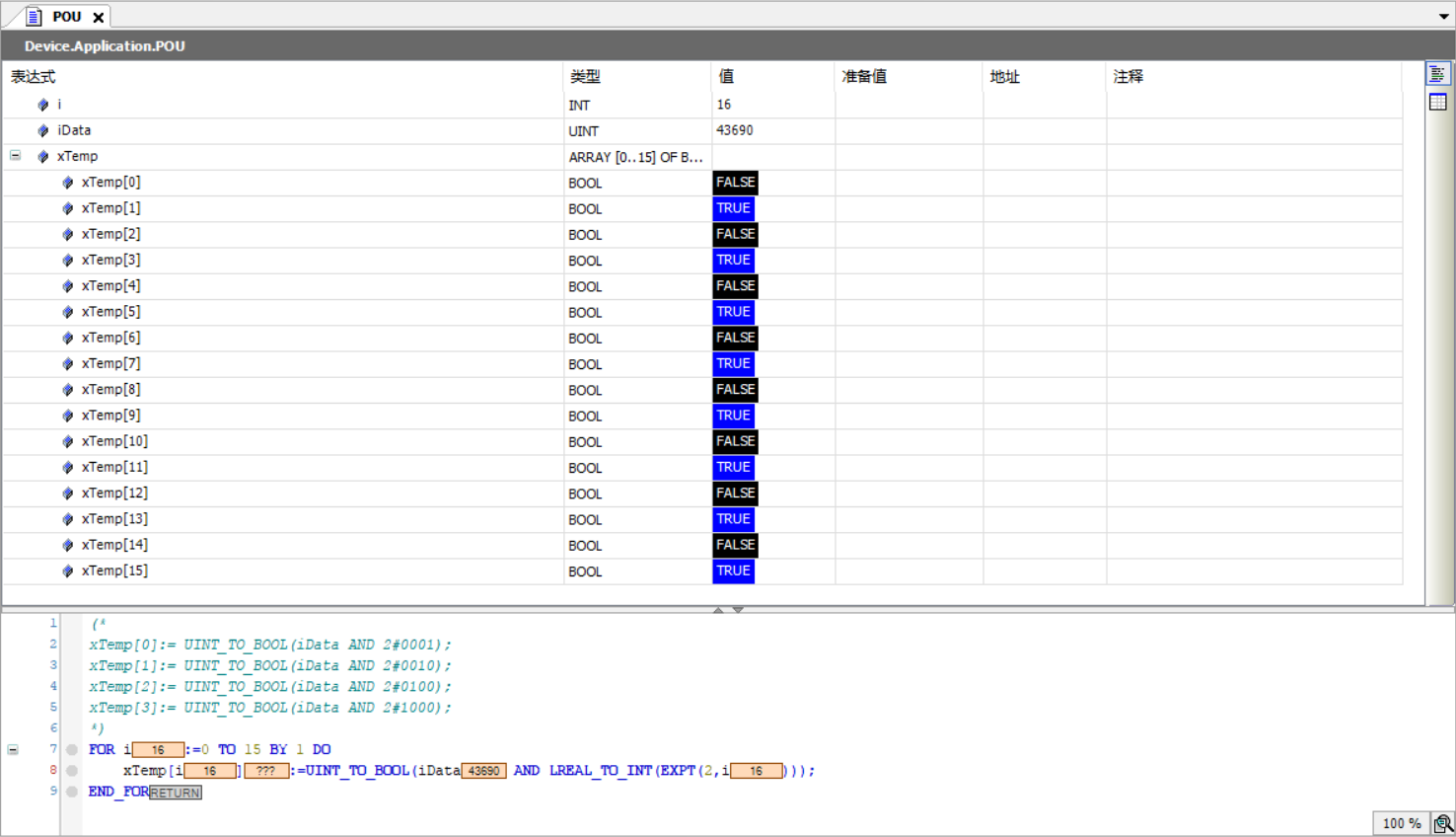Toggle breakpoint dot on line 8

point(72,771)
